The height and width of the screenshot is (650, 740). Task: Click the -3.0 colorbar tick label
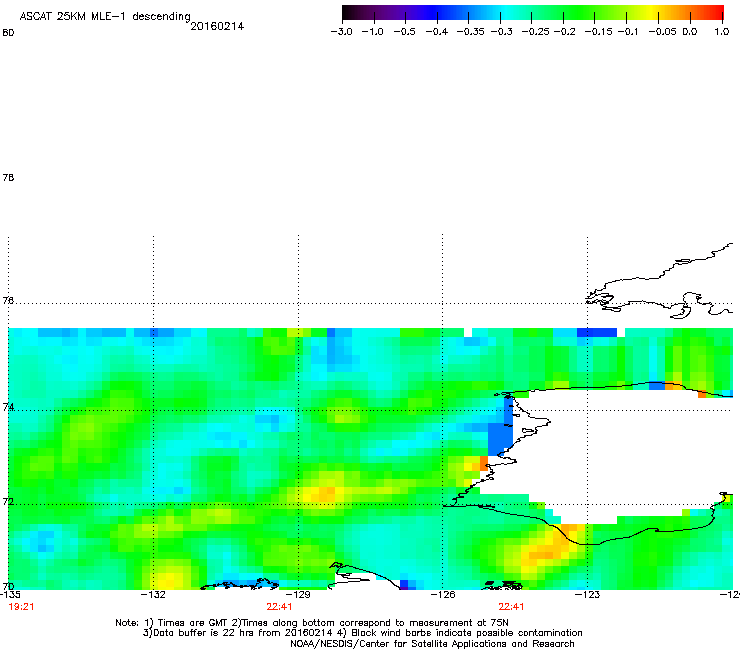[x=341, y=32]
